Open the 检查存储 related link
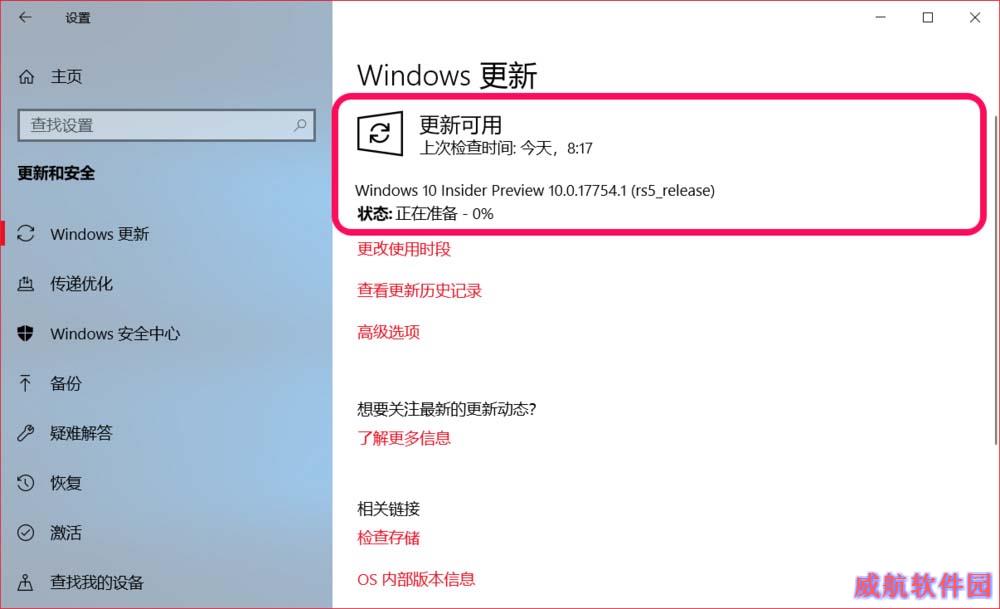 388,538
